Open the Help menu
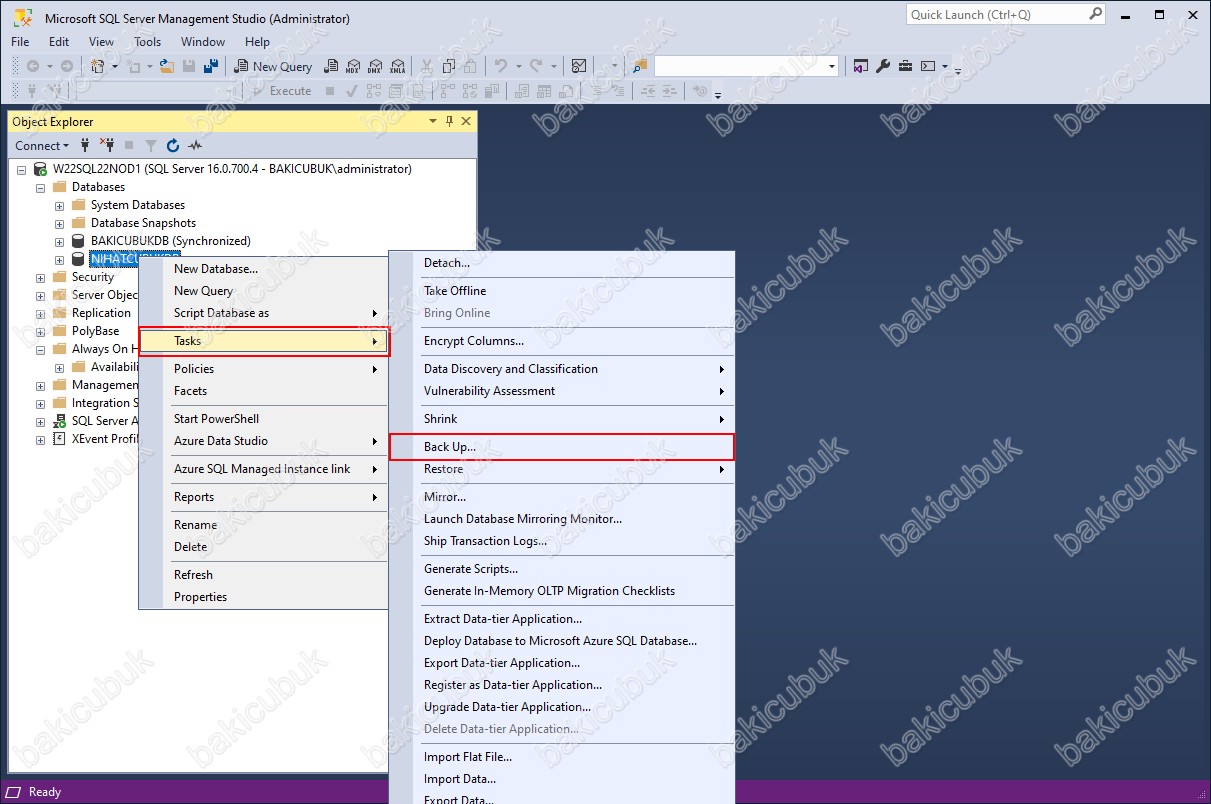Screen dimensions: 1211x804 257,42
